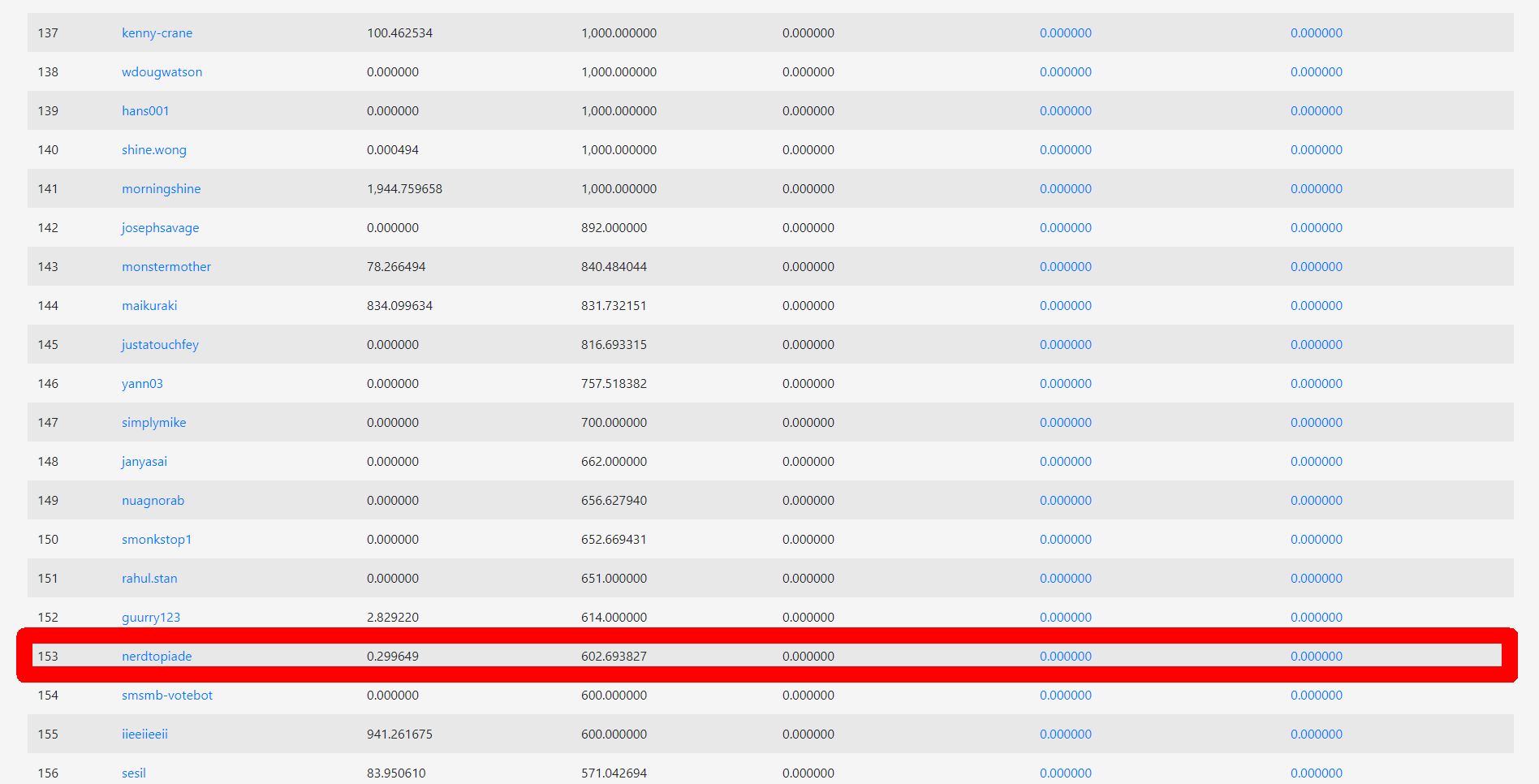Select rank number 137
This screenshot has height=784, width=1539.
[48, 33]
